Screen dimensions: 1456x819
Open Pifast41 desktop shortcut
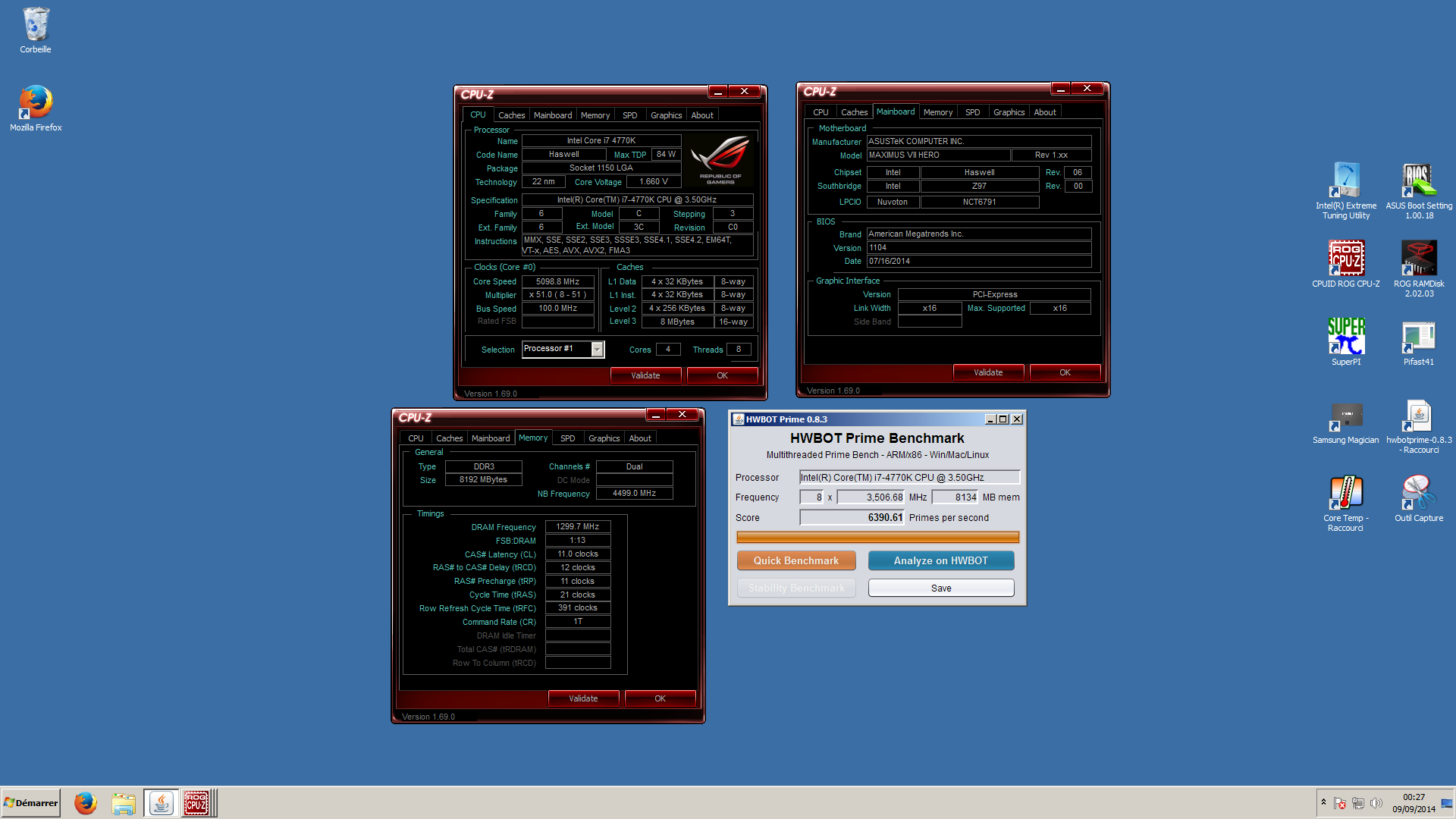click(x=1419, y=342)
